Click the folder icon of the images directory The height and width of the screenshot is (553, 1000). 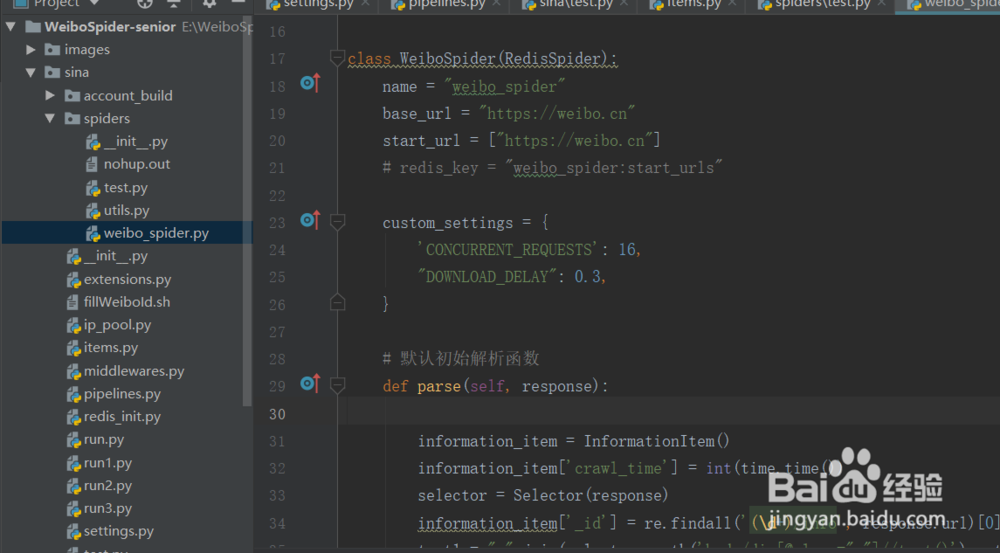tap(52, 49)
